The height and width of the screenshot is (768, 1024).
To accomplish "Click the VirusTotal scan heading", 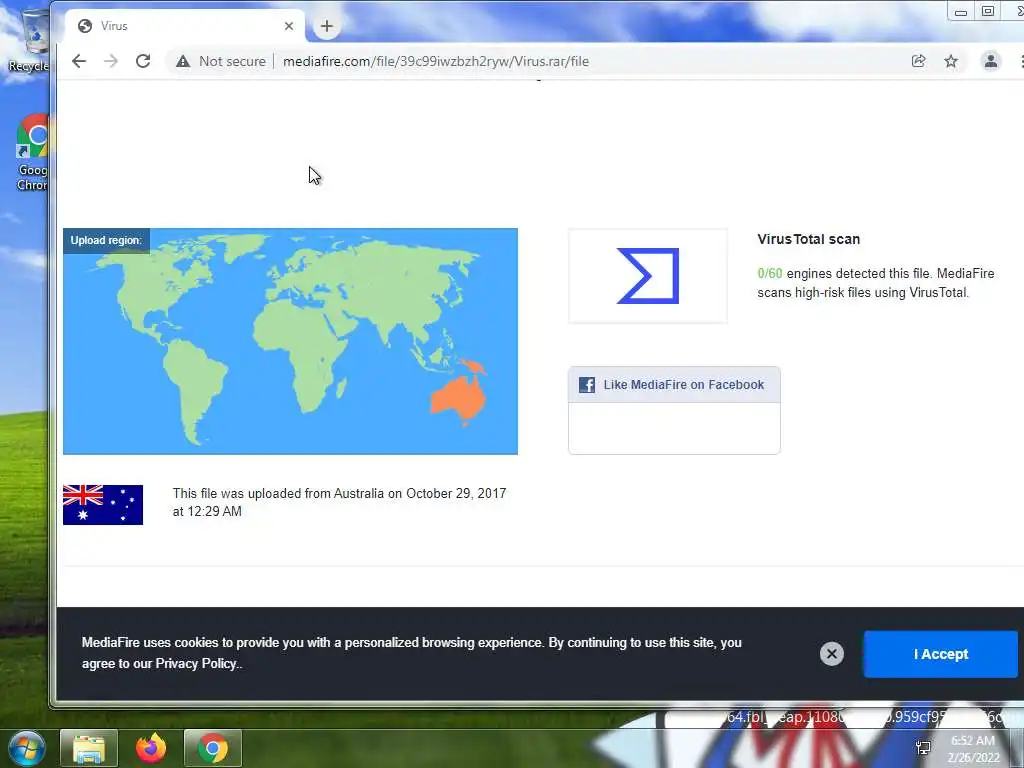I will point(808,239).
